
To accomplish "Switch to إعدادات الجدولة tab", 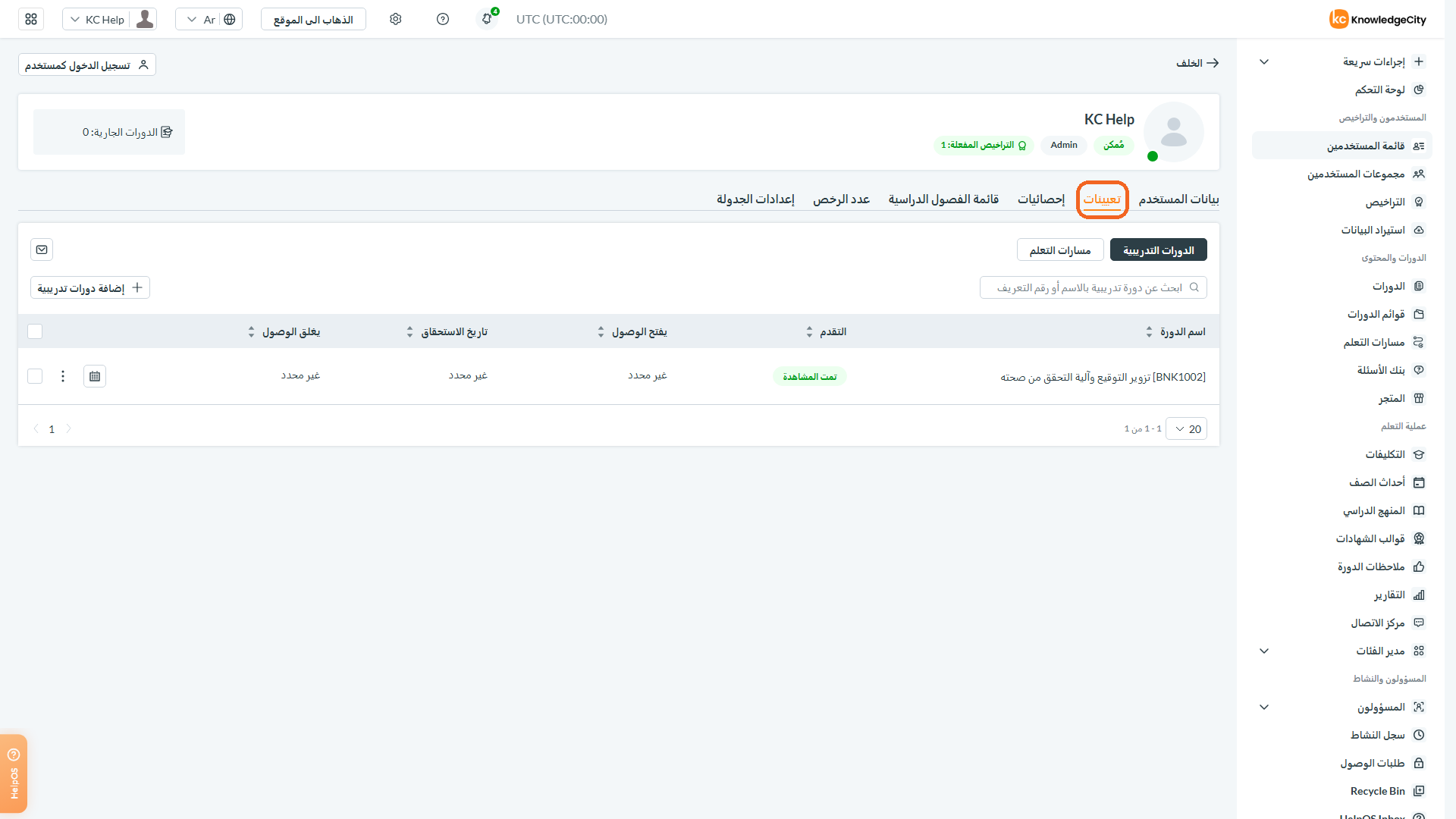I will (x=755, y=199).
